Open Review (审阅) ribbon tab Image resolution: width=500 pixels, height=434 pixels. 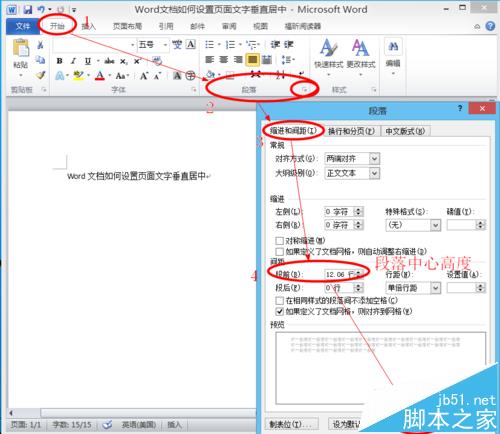(x=229, y=26)
